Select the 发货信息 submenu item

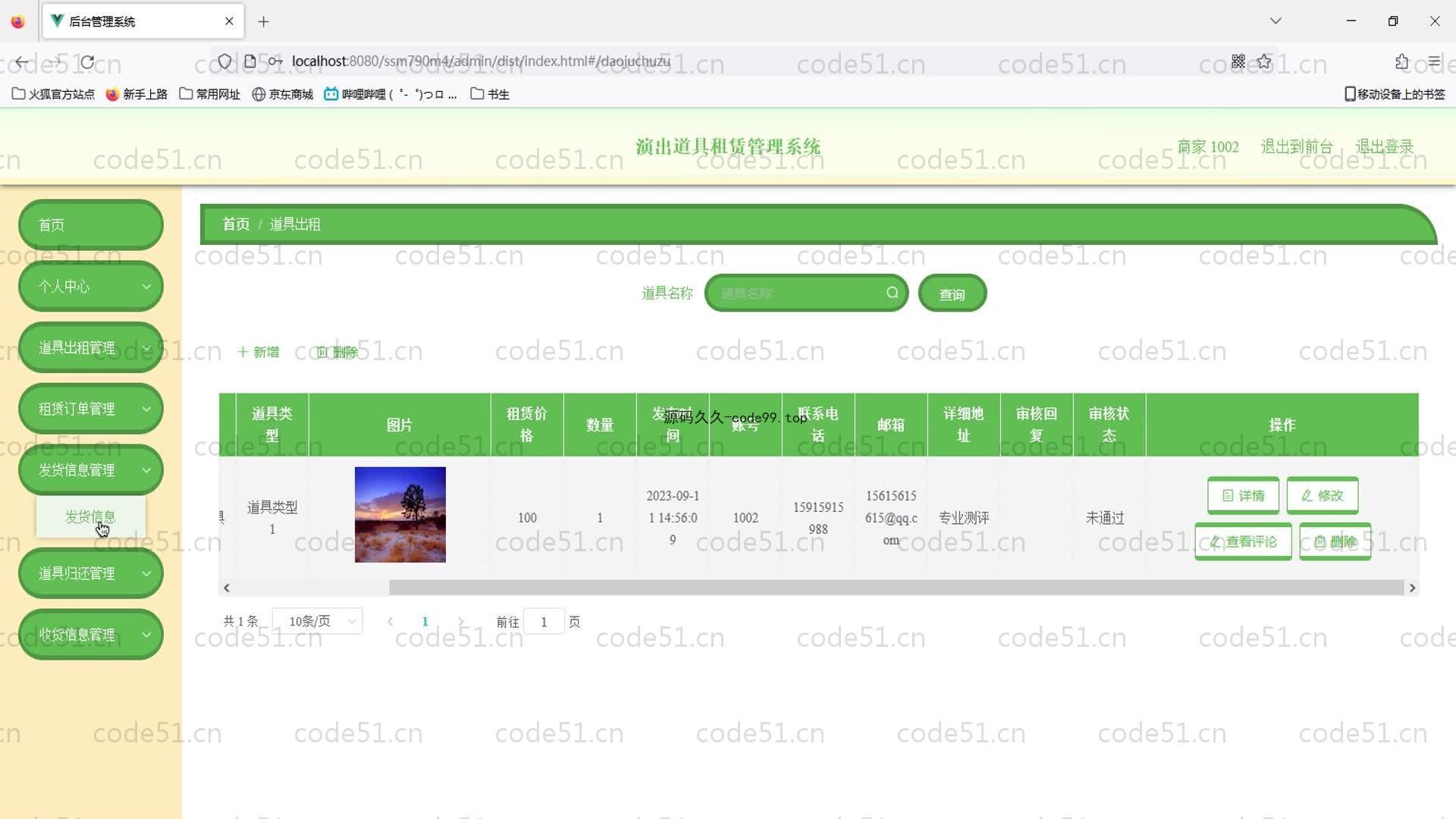[x=90, y=516]
